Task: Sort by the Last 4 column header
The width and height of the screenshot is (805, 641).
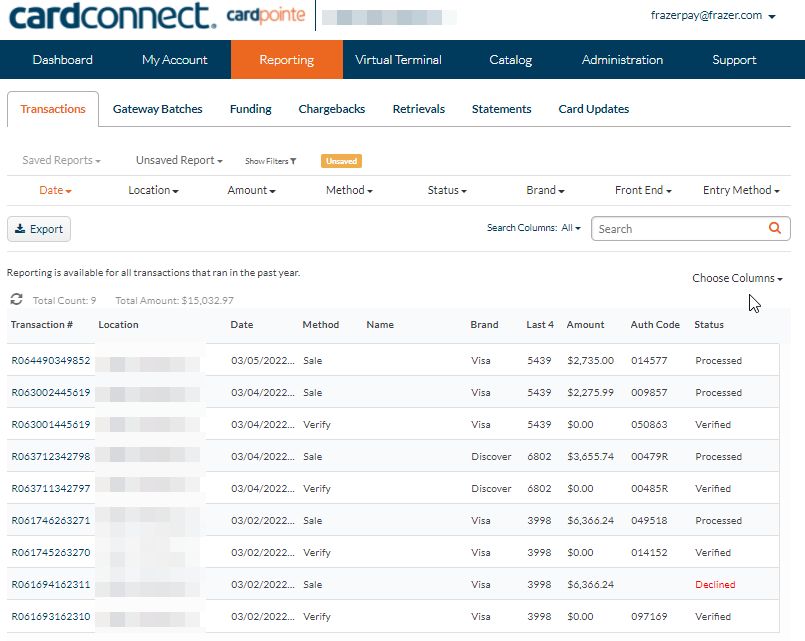Action: (540, 324)
